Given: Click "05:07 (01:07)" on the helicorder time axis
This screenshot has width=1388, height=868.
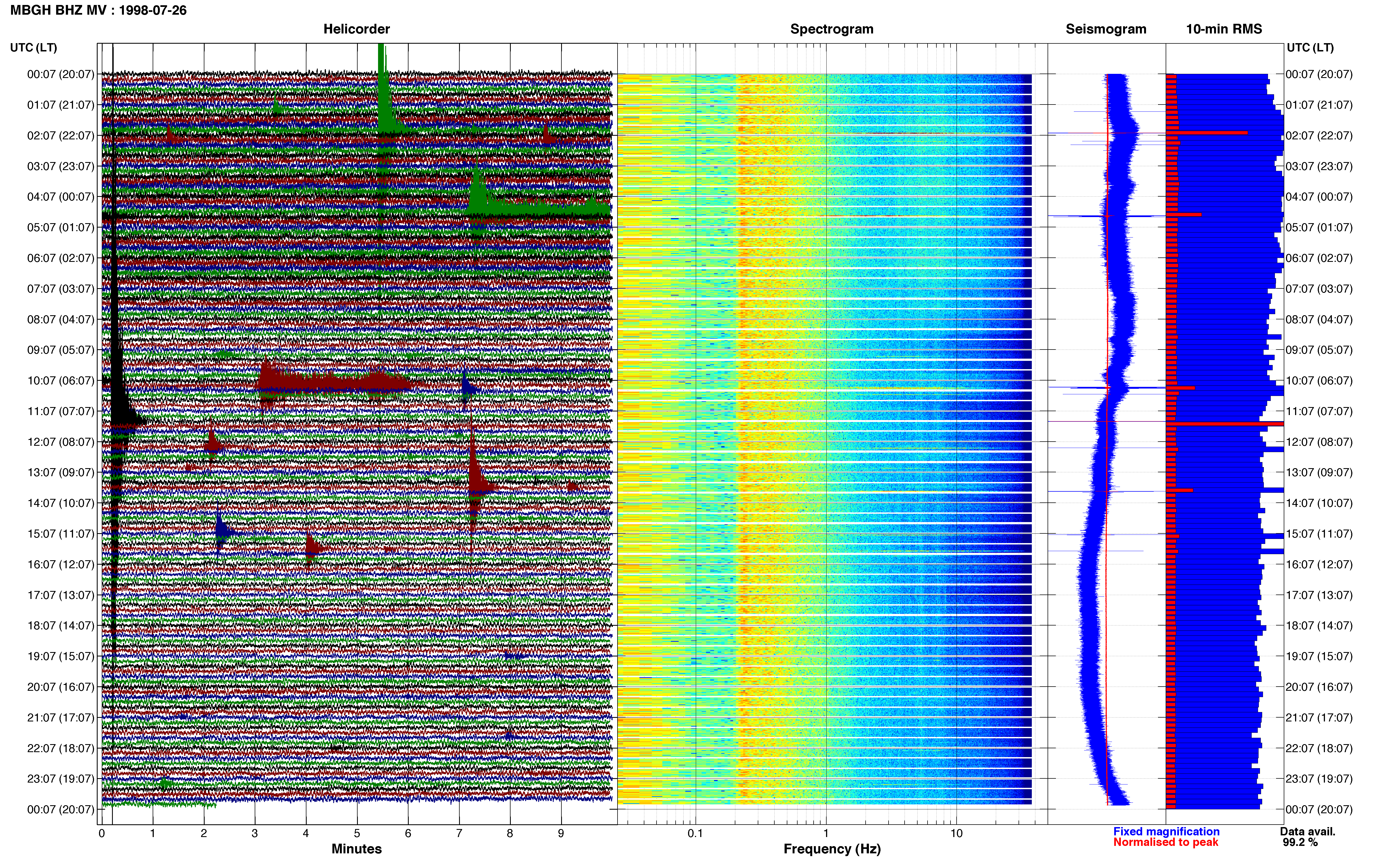Looking at the screenshot, I should point(60,227).
